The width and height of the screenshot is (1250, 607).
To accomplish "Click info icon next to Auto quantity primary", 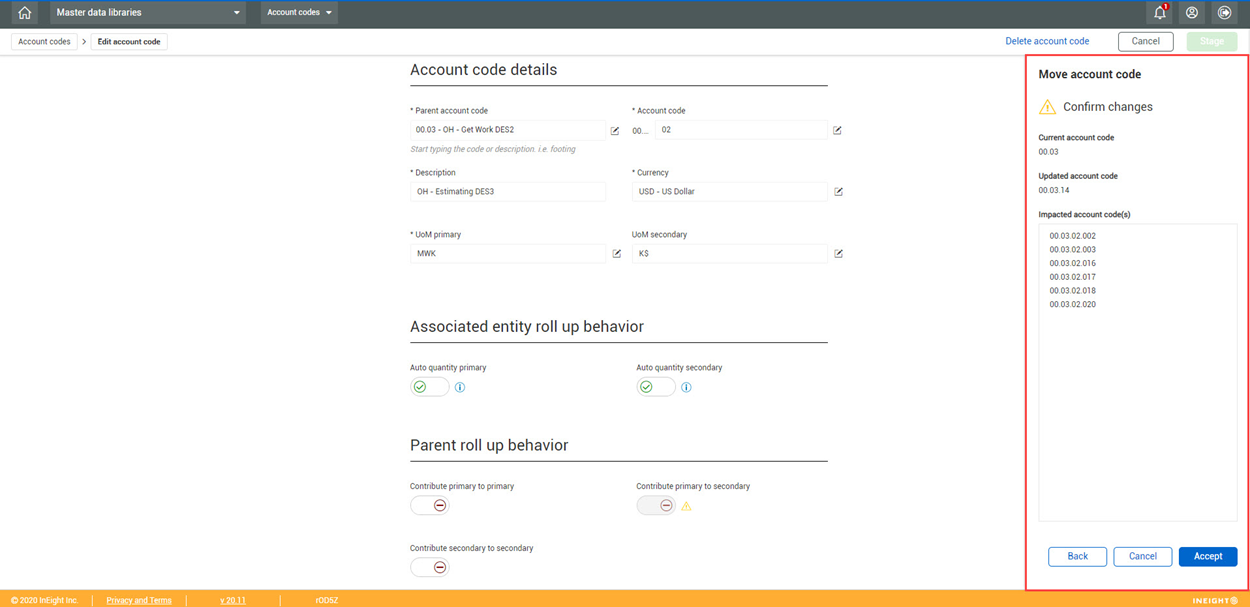I will tap(460, 388).
